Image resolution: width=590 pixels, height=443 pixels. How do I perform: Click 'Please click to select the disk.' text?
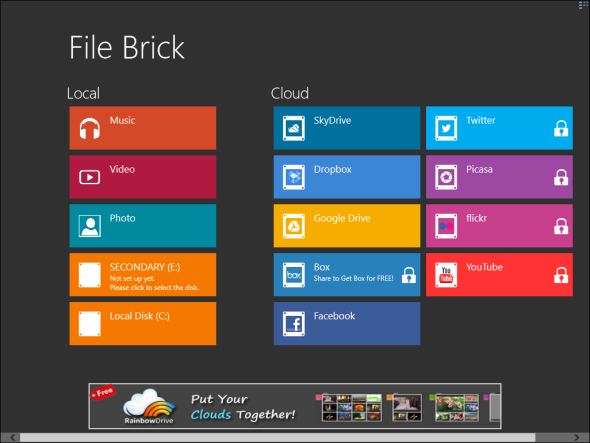click(154, 288)
